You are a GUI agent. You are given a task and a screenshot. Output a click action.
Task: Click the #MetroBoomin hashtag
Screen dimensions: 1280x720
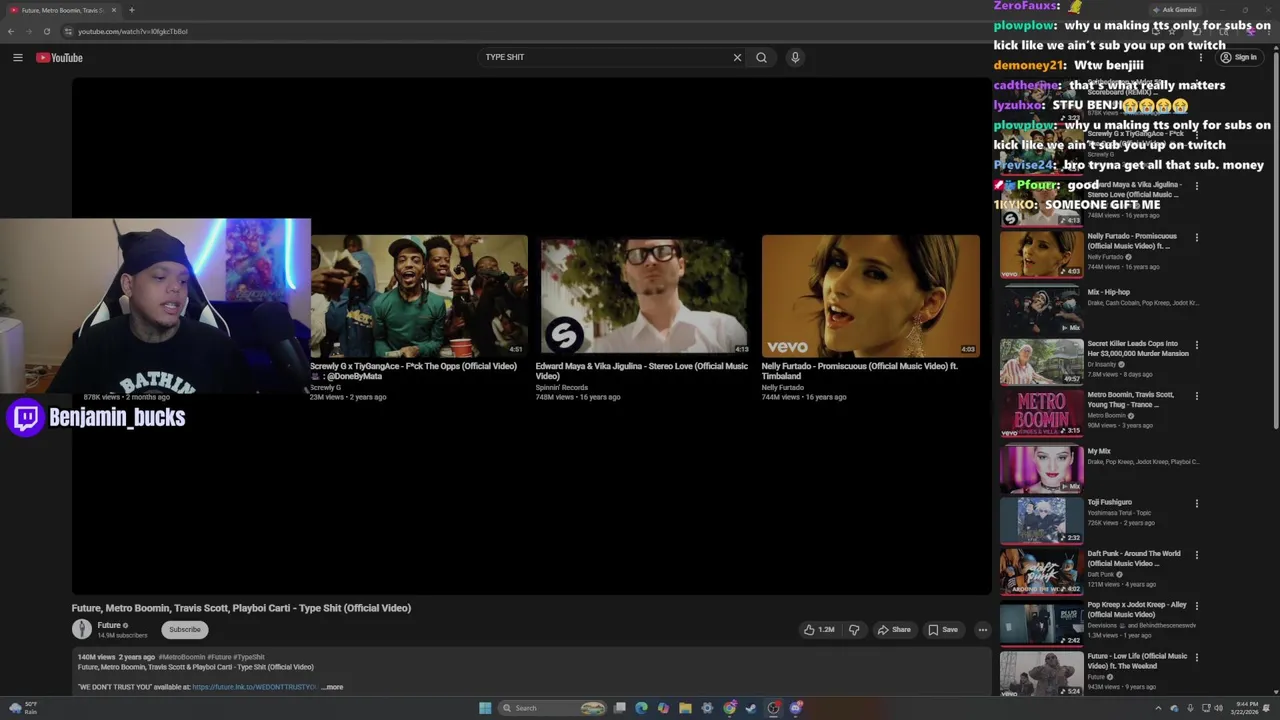tap(181, 657)
